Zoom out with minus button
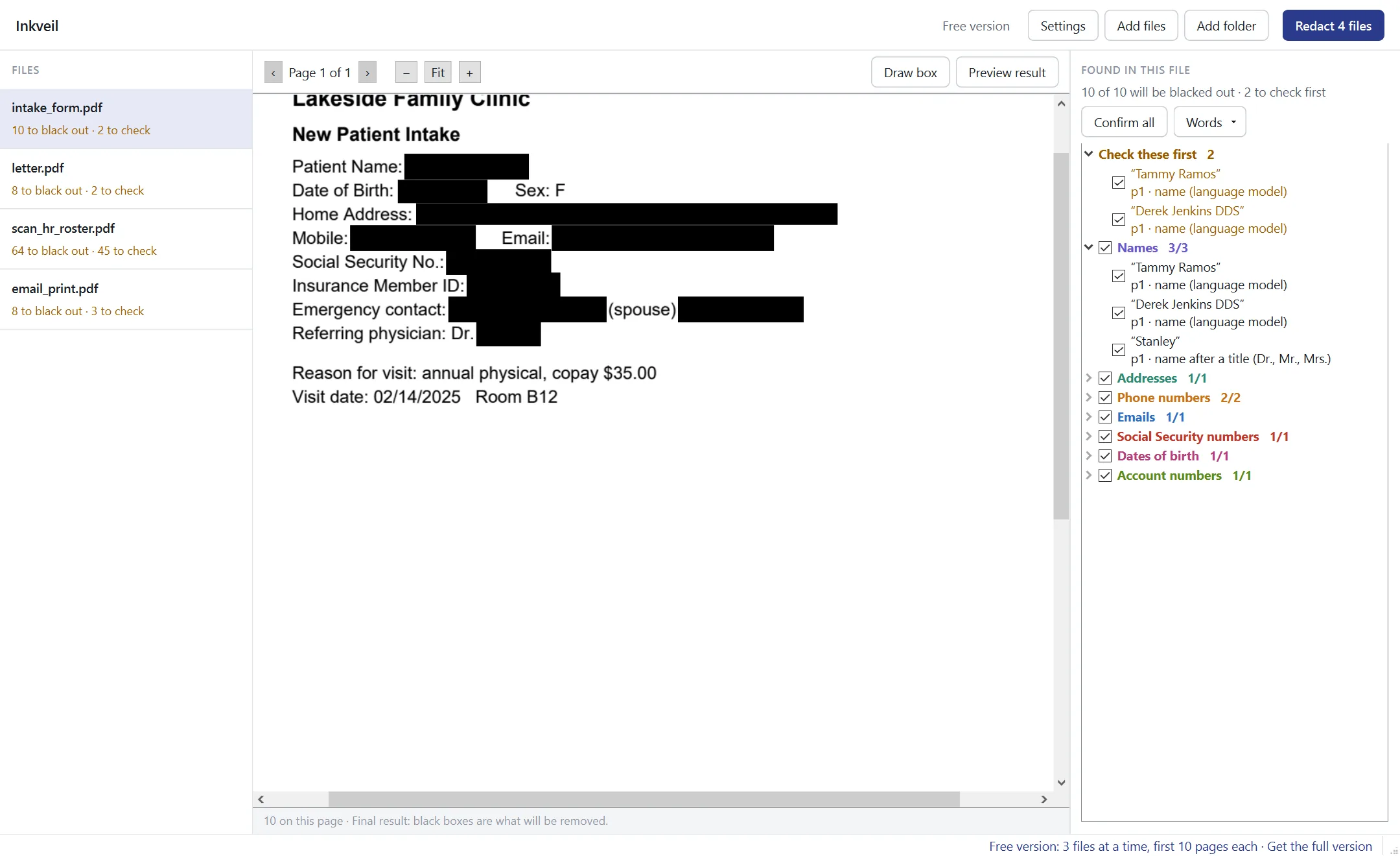 coord(406,73)
